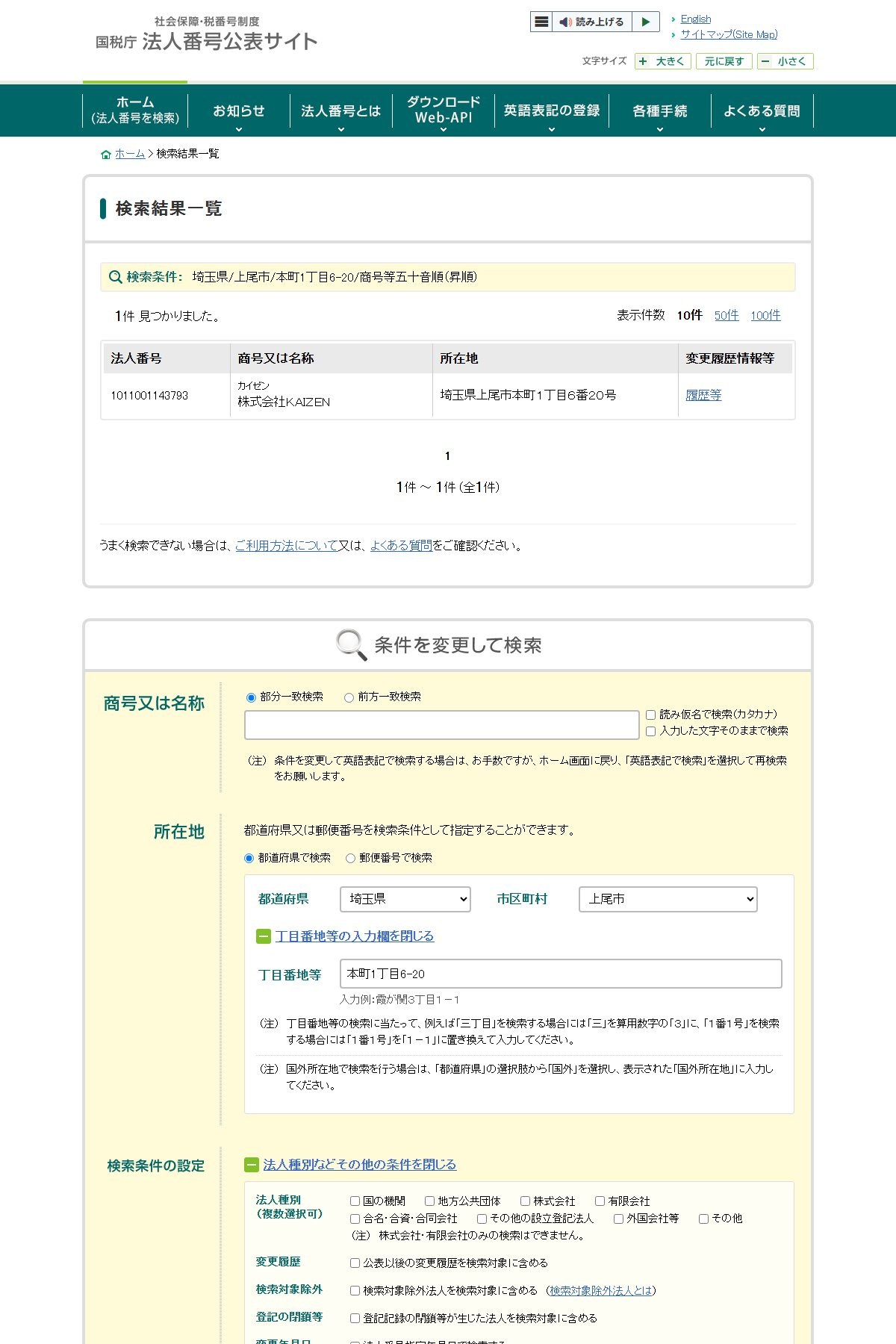
Task: Check the 地方公共団体 checkbox
Action: point(430,1201)
